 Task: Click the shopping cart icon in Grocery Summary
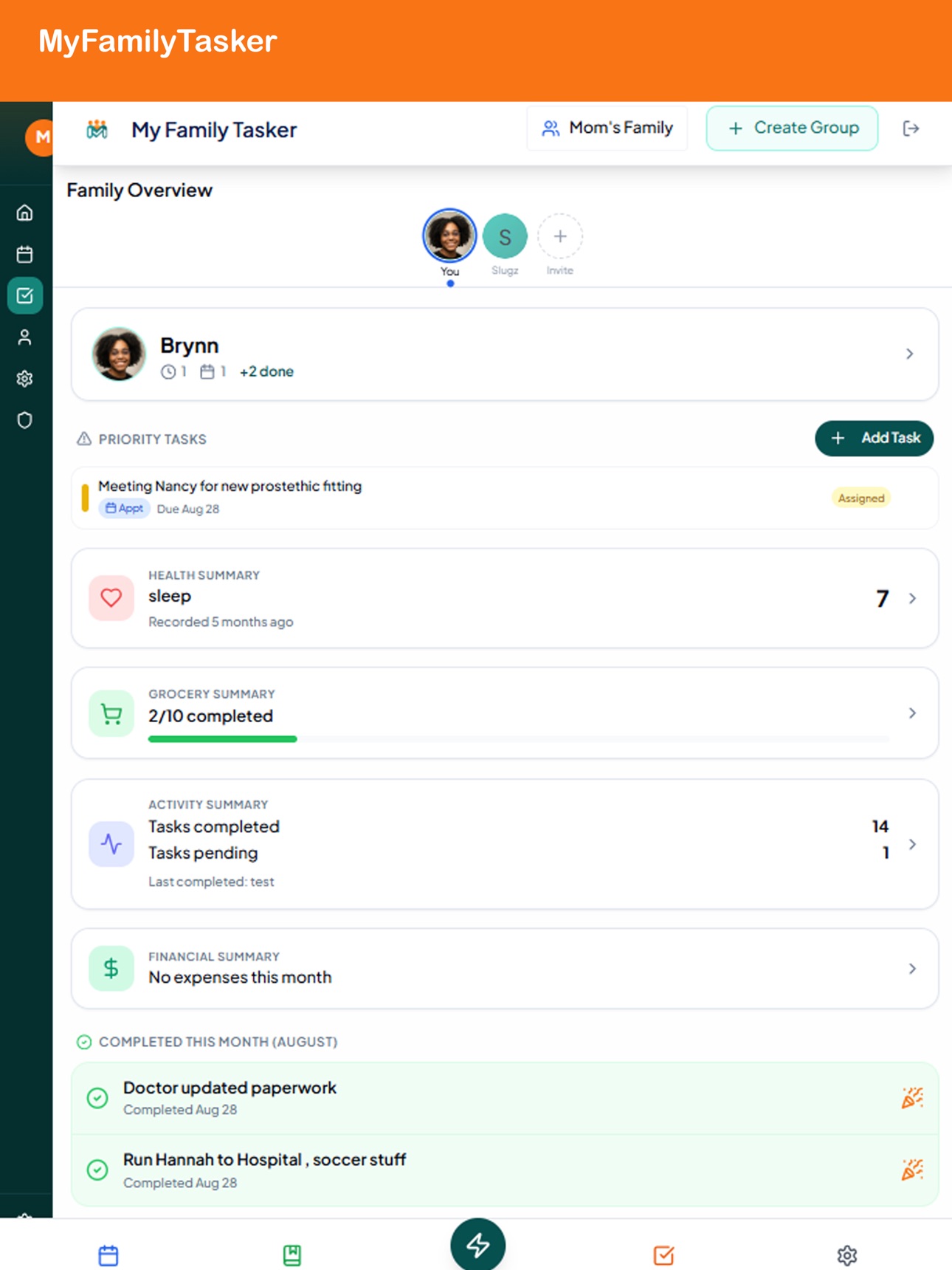[111, 713]
